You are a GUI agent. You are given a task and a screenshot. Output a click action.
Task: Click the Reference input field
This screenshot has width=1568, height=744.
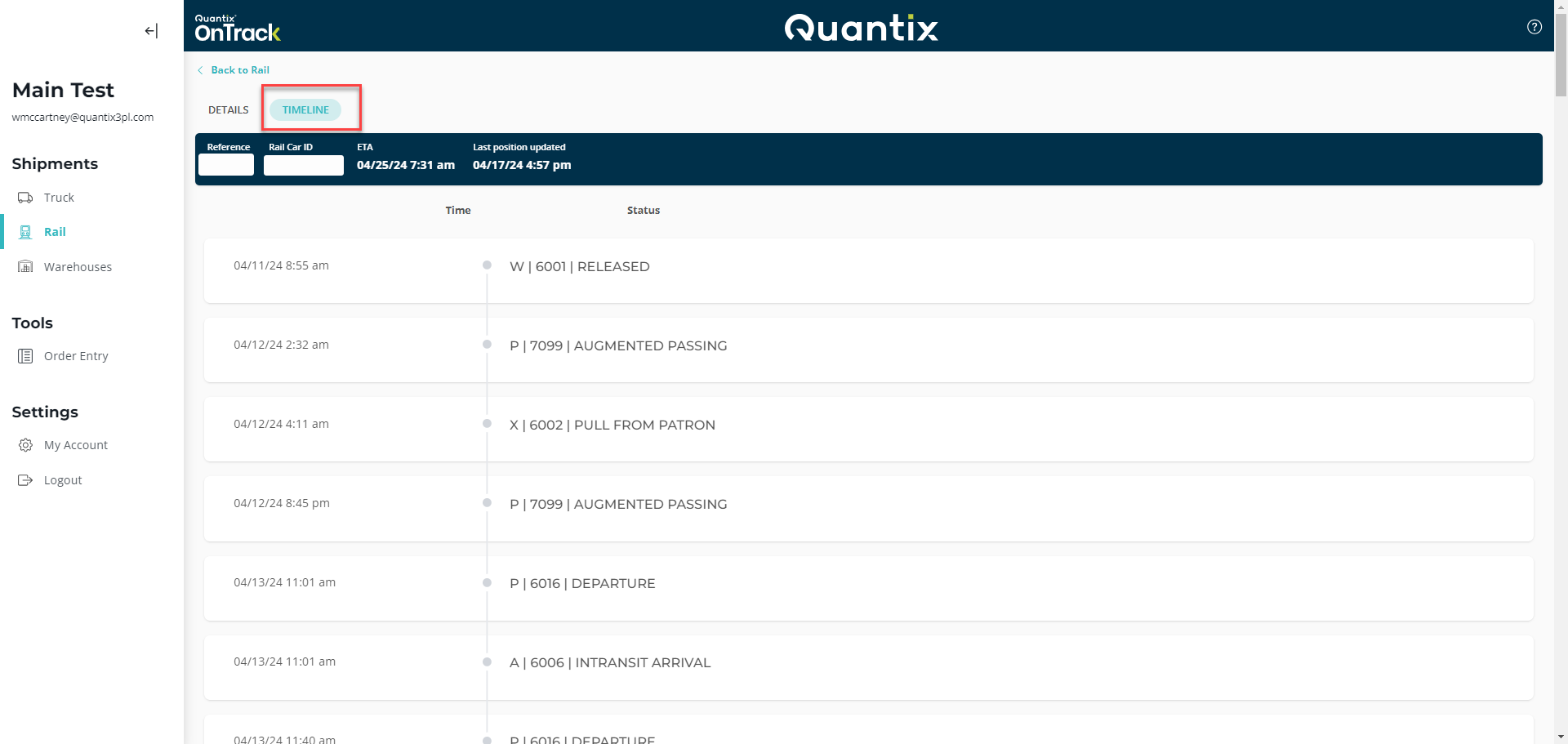coord(226,165)
